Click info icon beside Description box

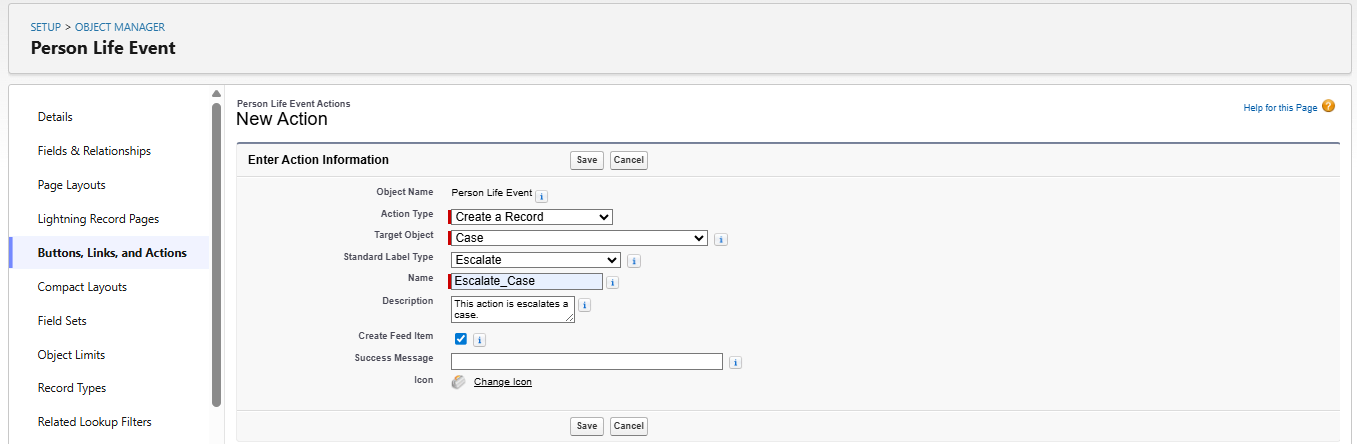pos(585,305)
